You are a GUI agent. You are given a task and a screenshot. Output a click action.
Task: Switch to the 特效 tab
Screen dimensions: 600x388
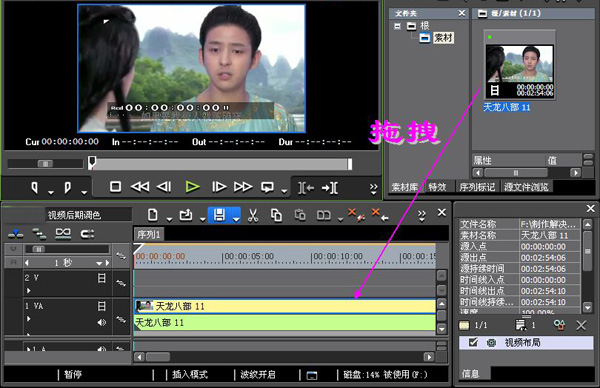(x=437, y=187)
